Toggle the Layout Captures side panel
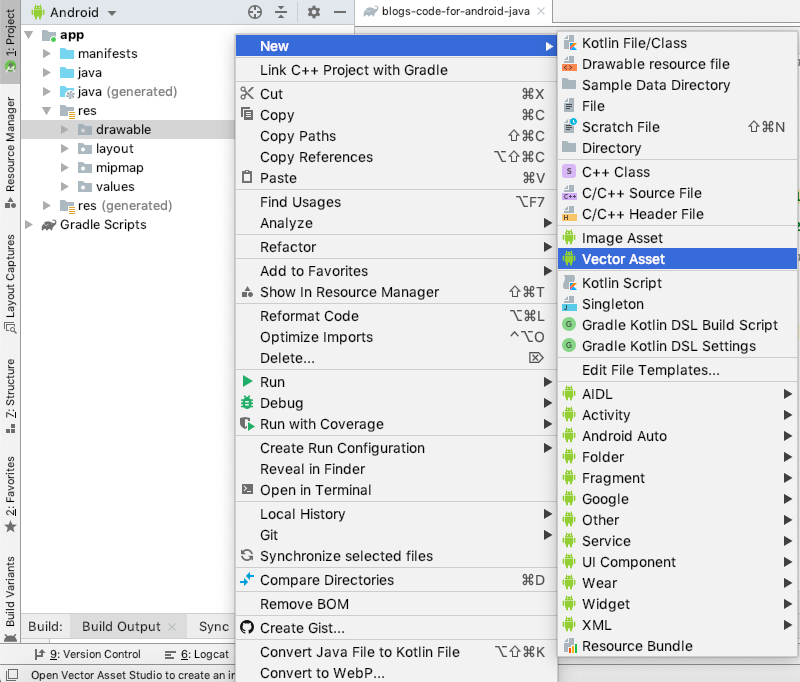 [10, 284]
